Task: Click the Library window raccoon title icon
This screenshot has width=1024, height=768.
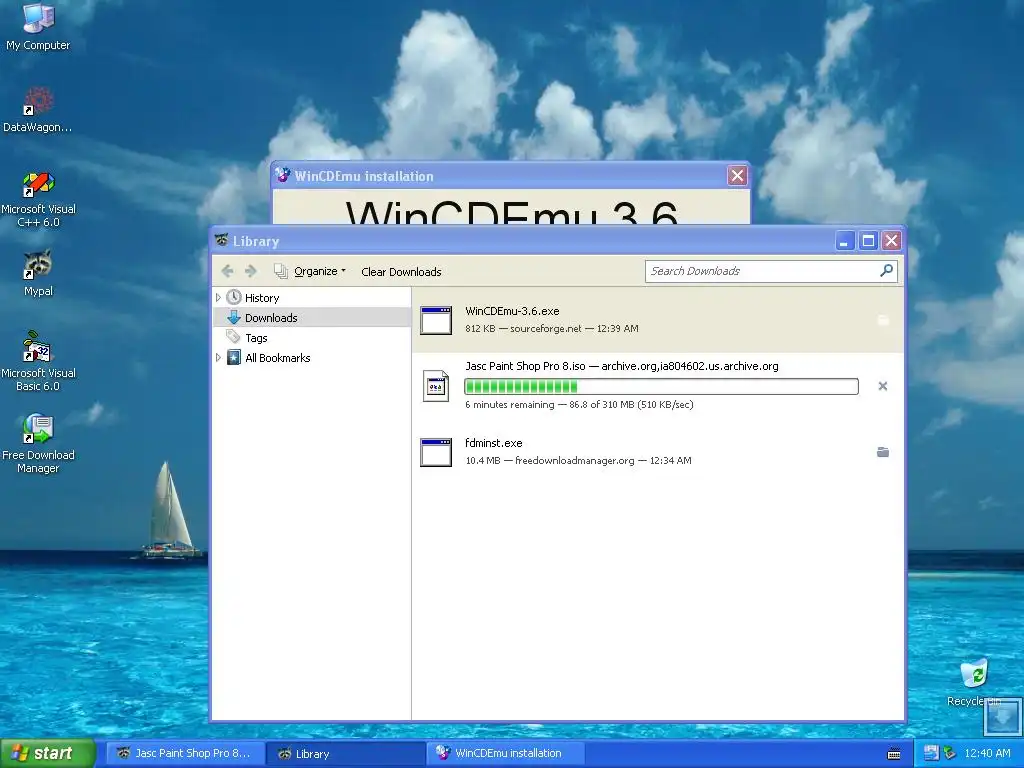Action: coord(222,240)
